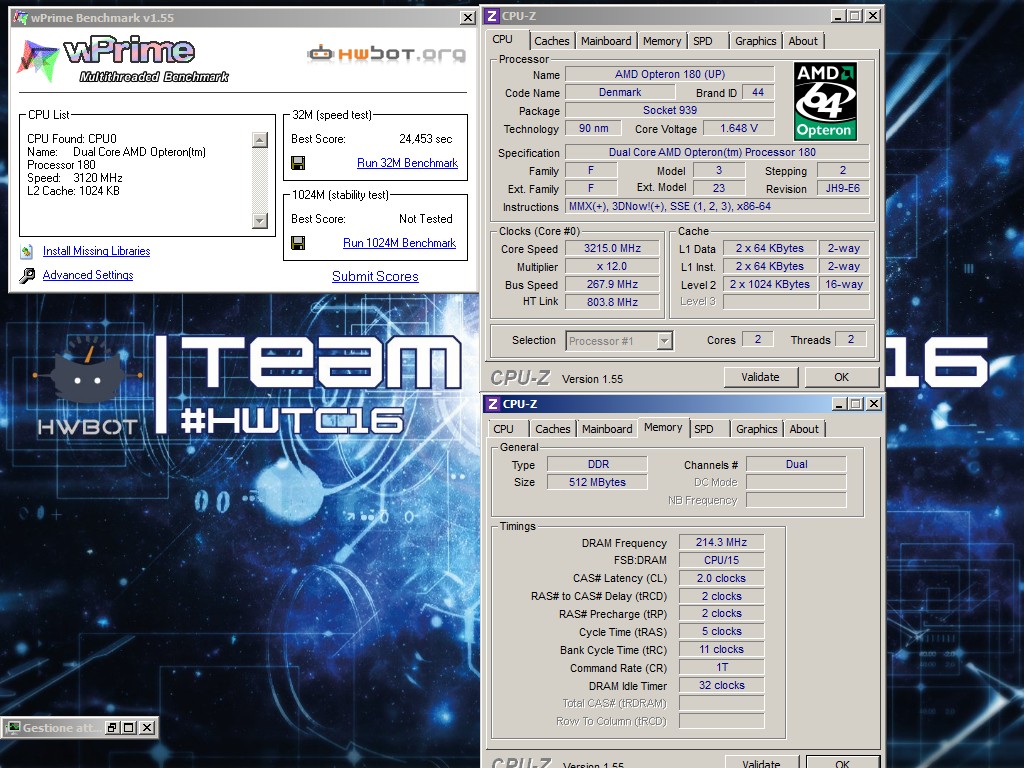Click OK in the top CPU-Z window
Image resolution: width=1024 pixels, height=768 pixels.
(842, 377)
